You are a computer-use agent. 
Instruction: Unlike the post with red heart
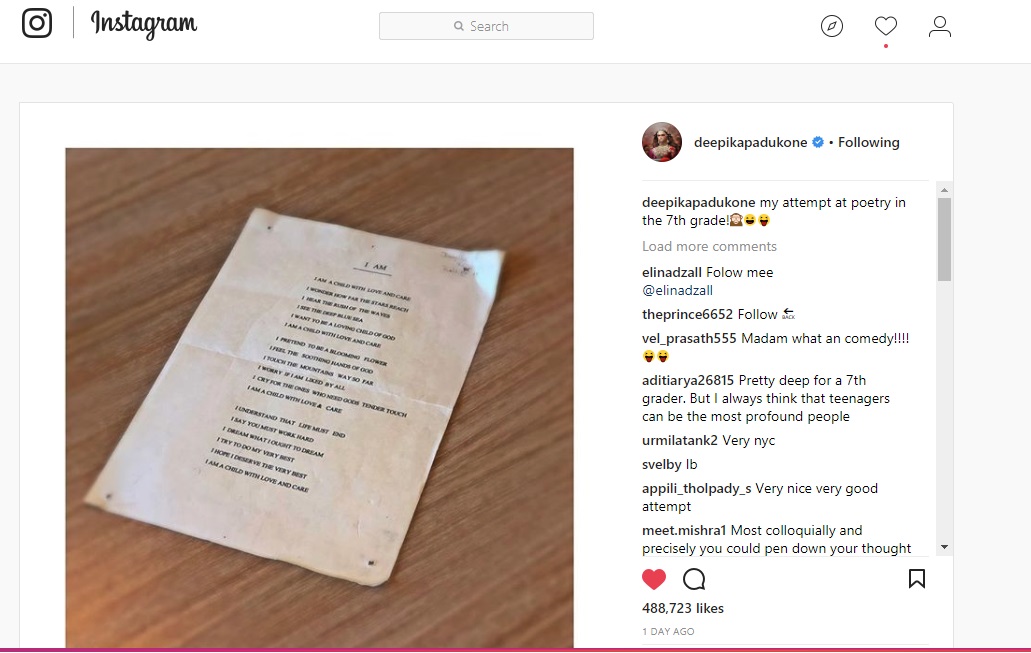click(x=654, y=579)
